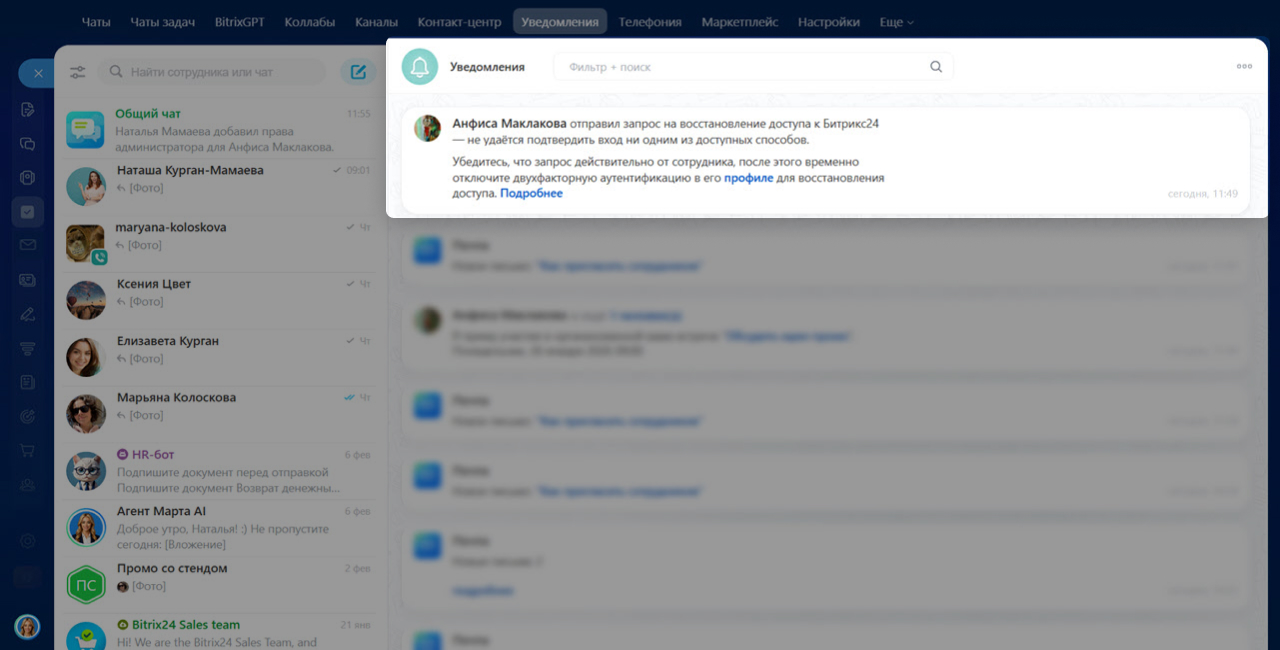Click the magnifier icon in notifications filter
Screen dimensions: 1280x650
(936, 67)
